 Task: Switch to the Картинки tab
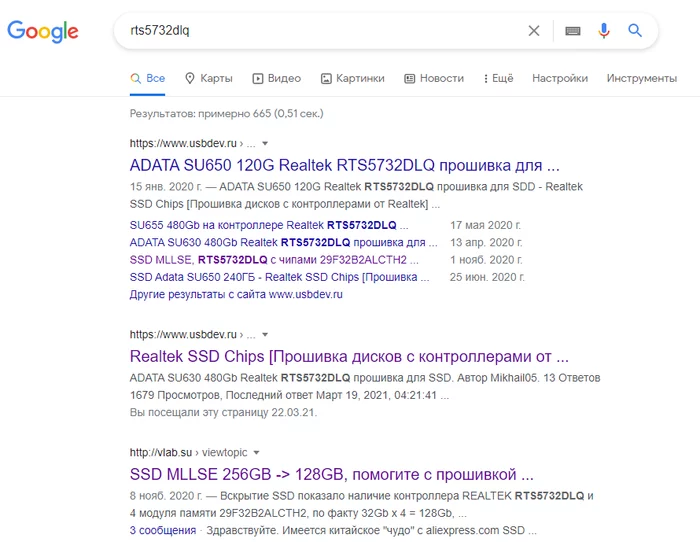[x=352, y=79]
